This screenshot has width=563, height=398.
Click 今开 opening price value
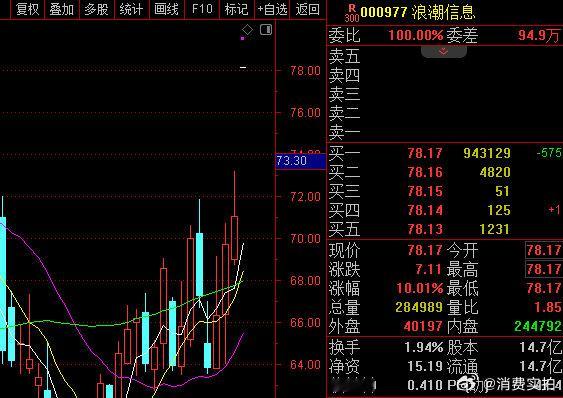[x=543, y=250]
